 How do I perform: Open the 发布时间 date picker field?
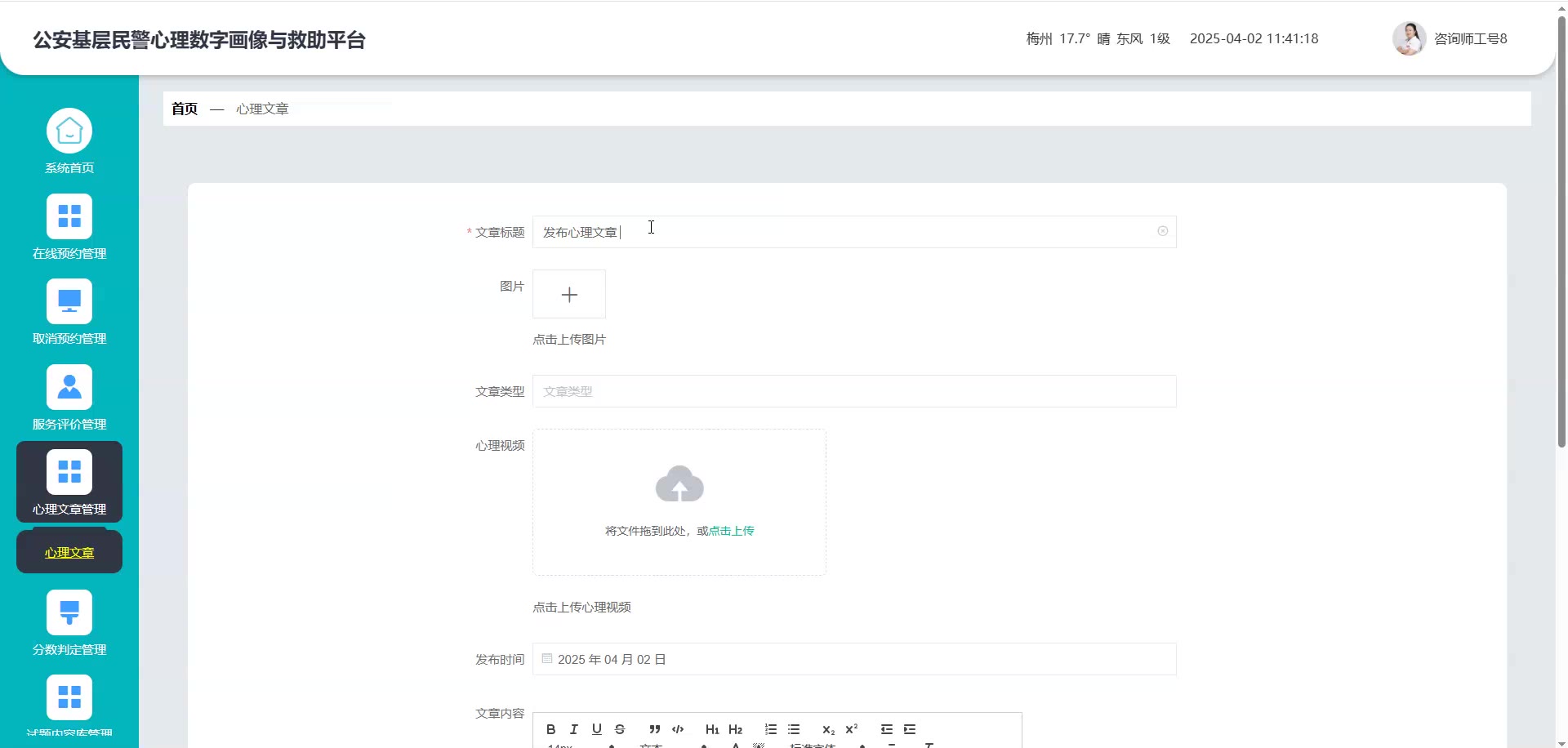click(854, 659)
